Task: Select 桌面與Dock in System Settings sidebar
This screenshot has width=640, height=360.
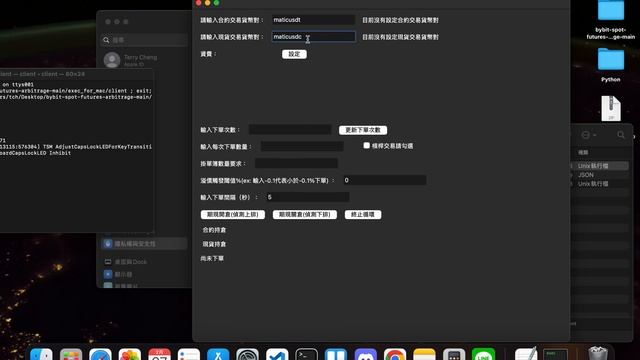Action: coord(144,262)
